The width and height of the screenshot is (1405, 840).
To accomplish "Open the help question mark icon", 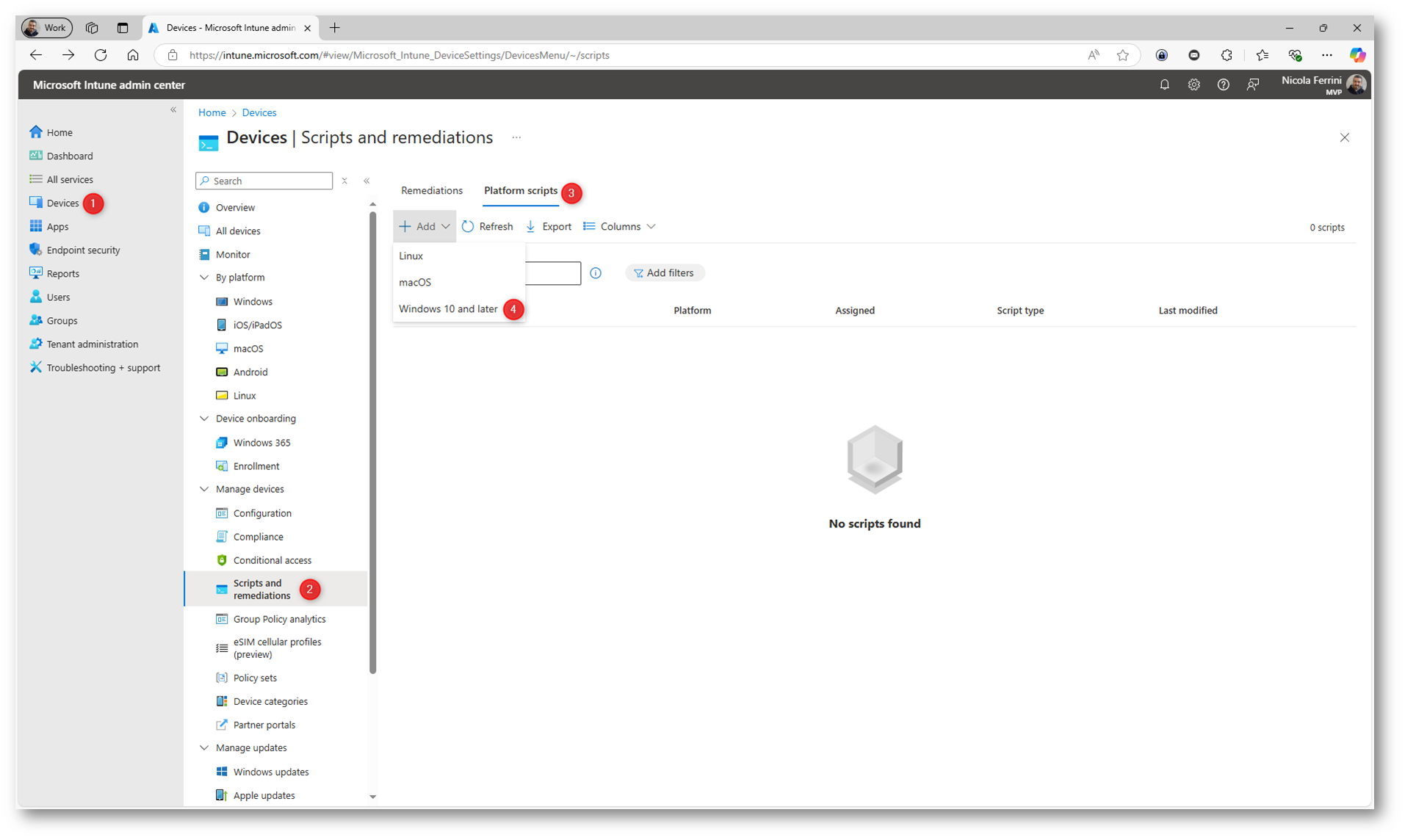I will point(1223,85).
